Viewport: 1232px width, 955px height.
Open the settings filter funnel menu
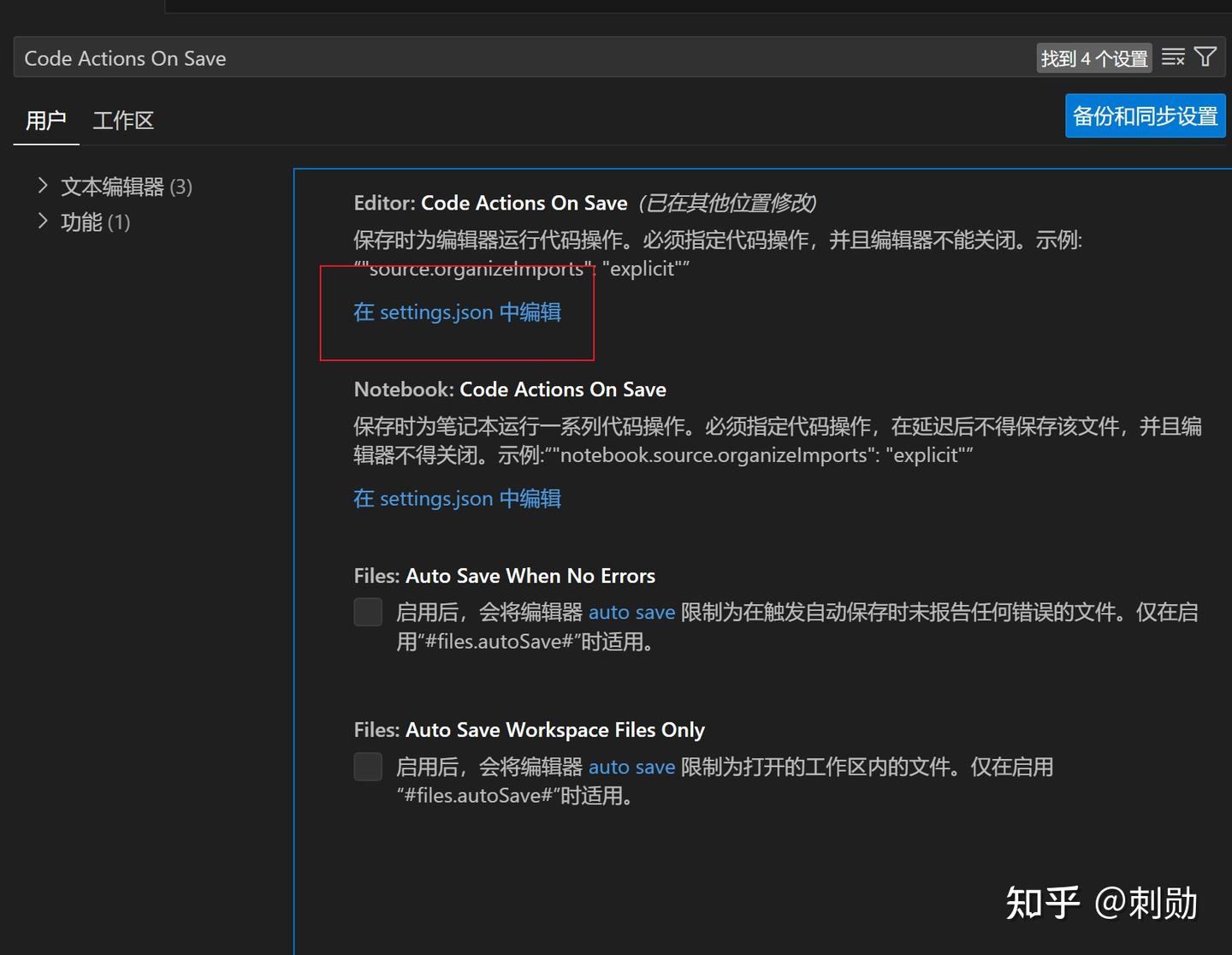click(1205, 56)
